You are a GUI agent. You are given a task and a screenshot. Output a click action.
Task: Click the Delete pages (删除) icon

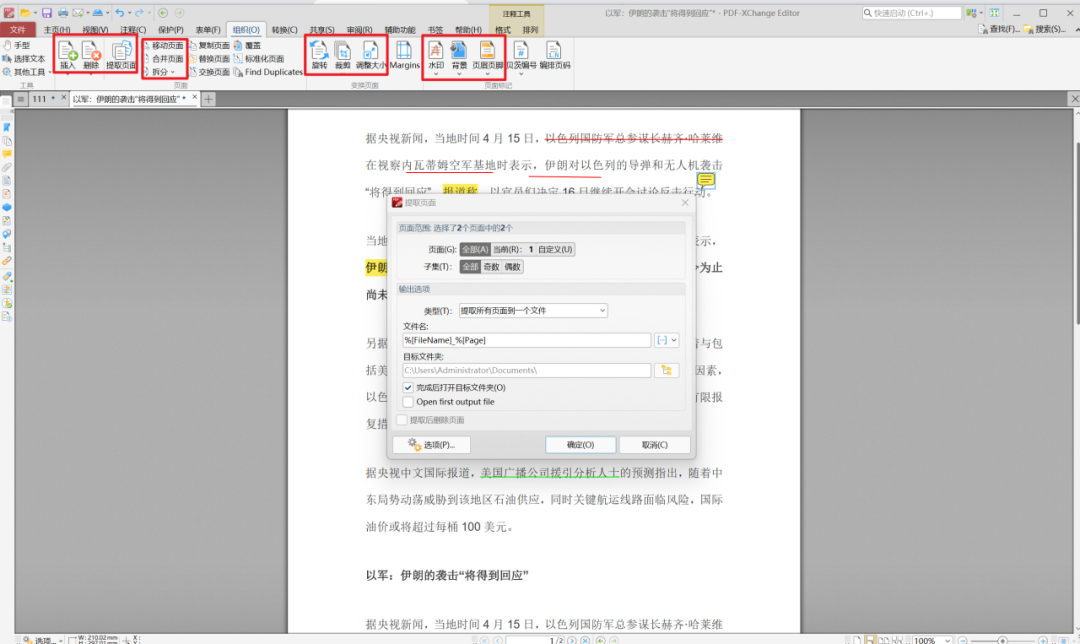91,54
